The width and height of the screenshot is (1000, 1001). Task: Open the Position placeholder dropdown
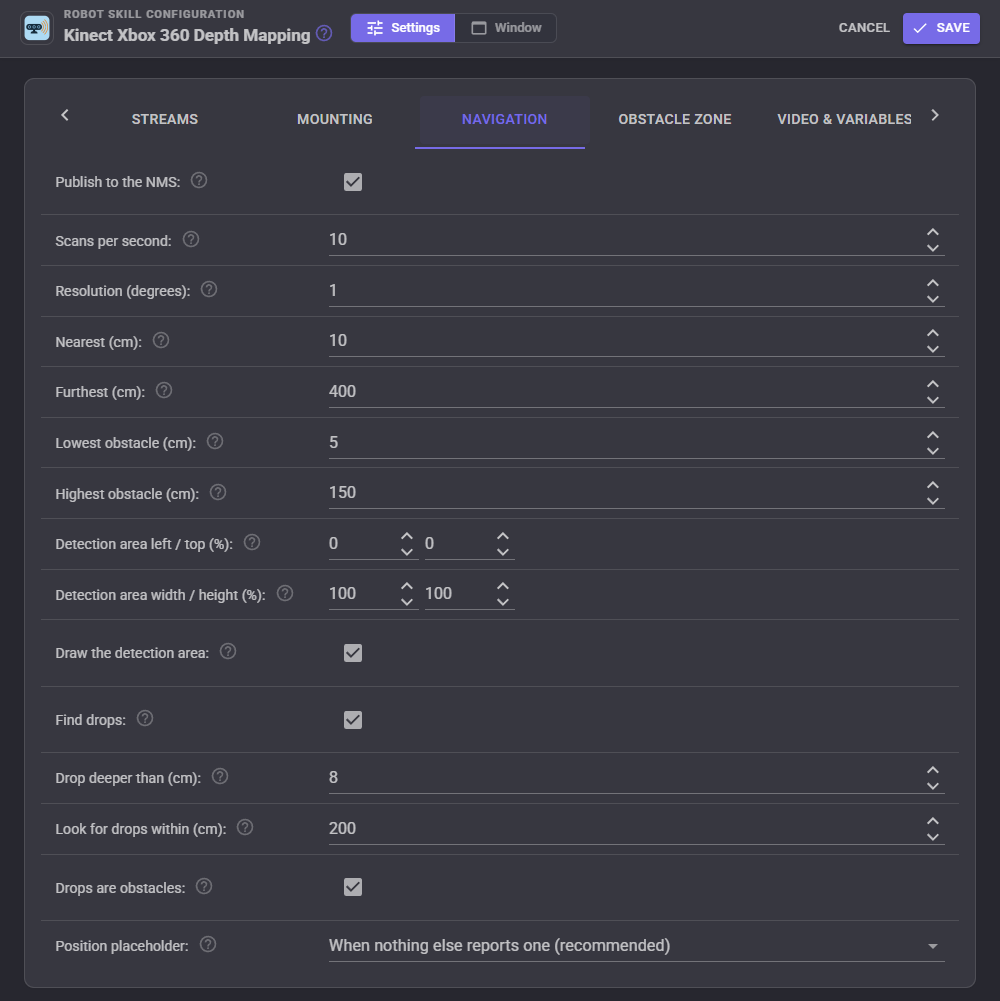coord(637,945)
